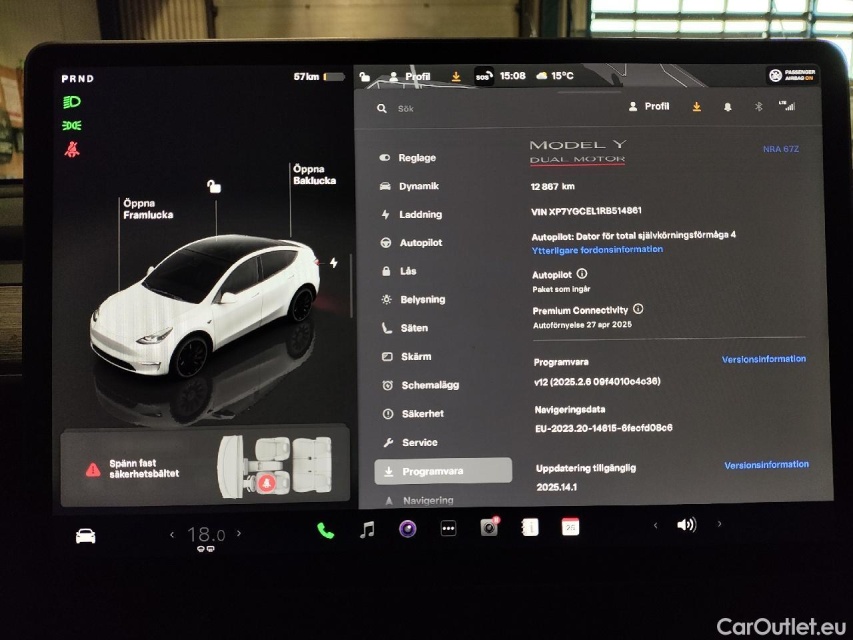Image resolution: width=853 pixels, height=640 pixels.
Task: Launch the purple camera app in the dock
Action: coord(407,528)
